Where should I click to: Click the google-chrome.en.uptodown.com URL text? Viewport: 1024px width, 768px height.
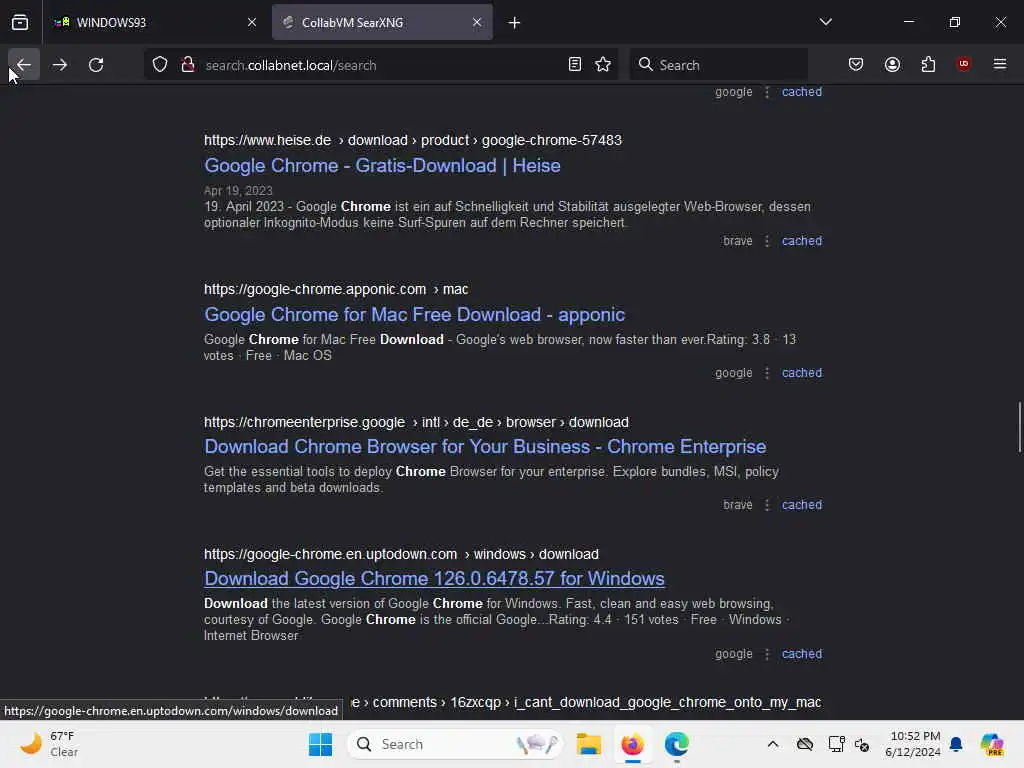(401, 554)
